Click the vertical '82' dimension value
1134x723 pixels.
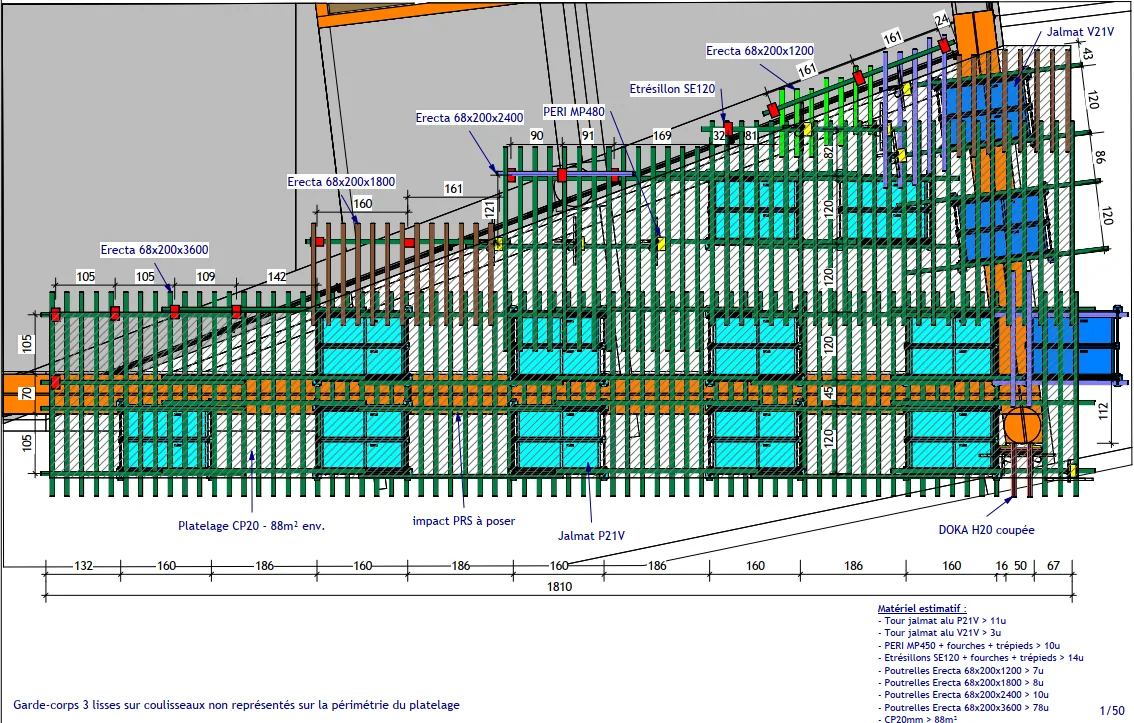click(x=829, y=152)
